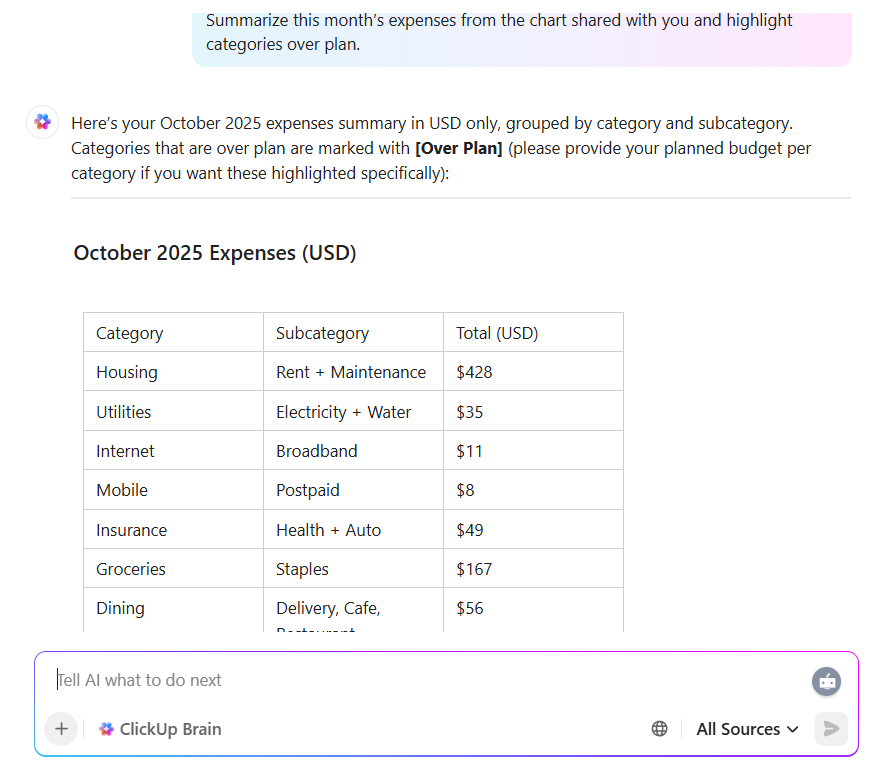Click the AI agent robot icon

tap(826, 681)
